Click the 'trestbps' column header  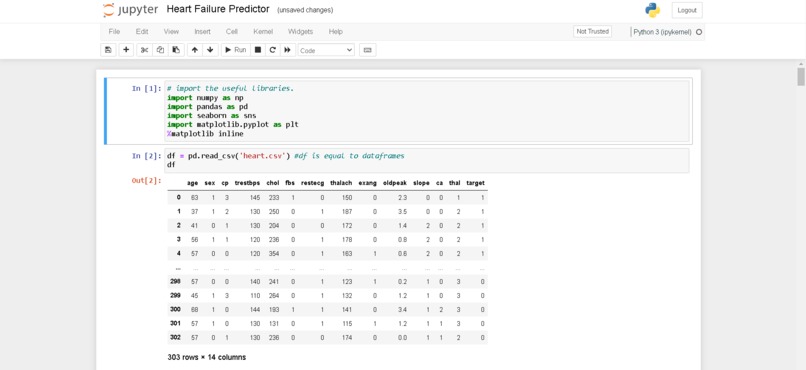point(247,183)
